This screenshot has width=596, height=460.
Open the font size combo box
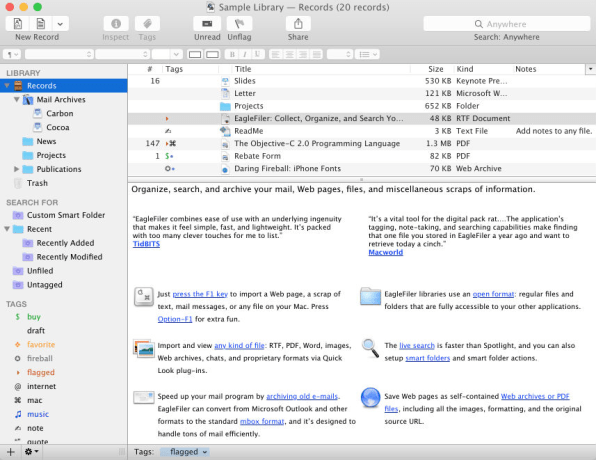pos(167,54)
